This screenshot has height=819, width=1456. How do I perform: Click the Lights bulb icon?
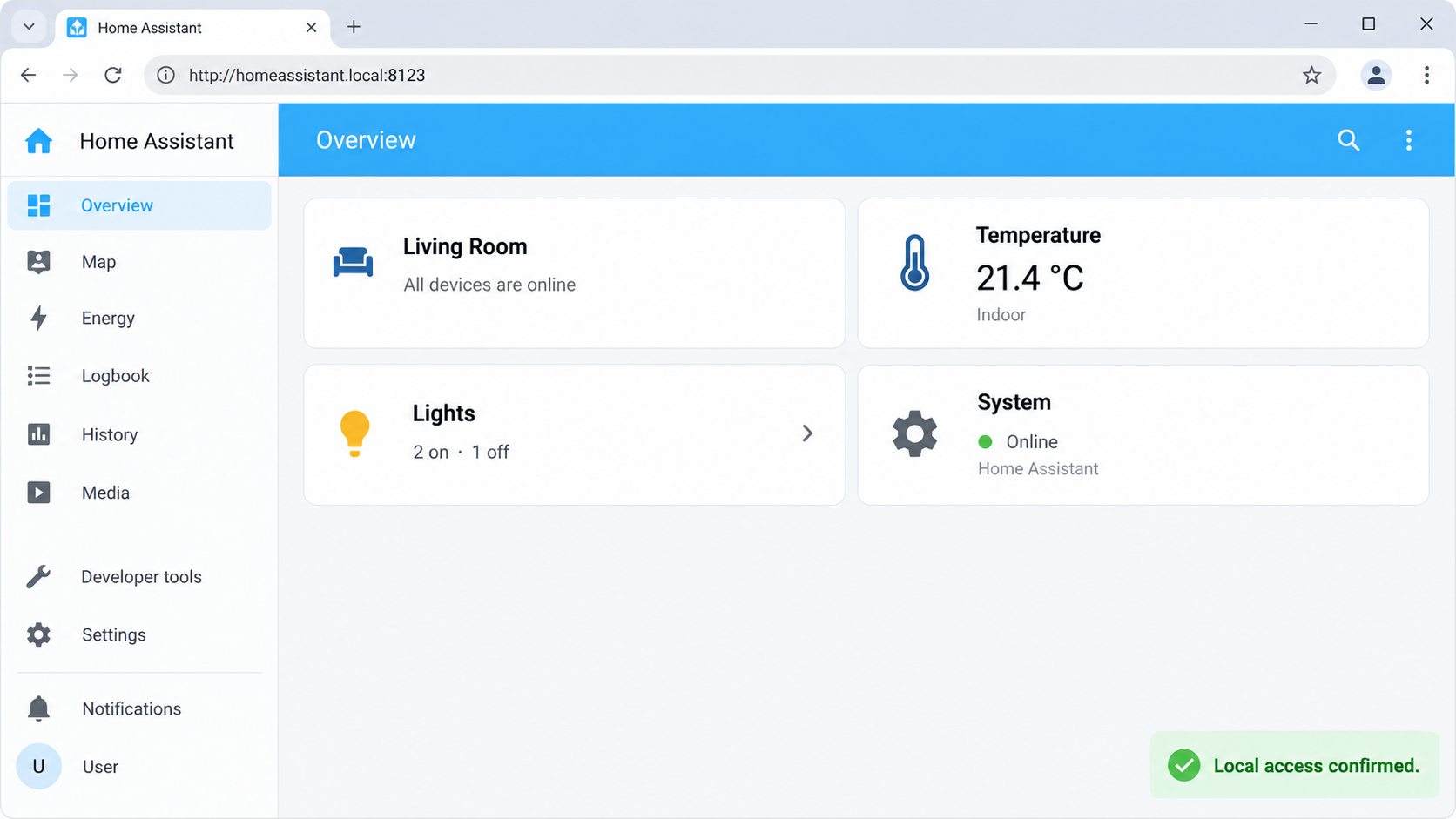(x=354, y=433)
